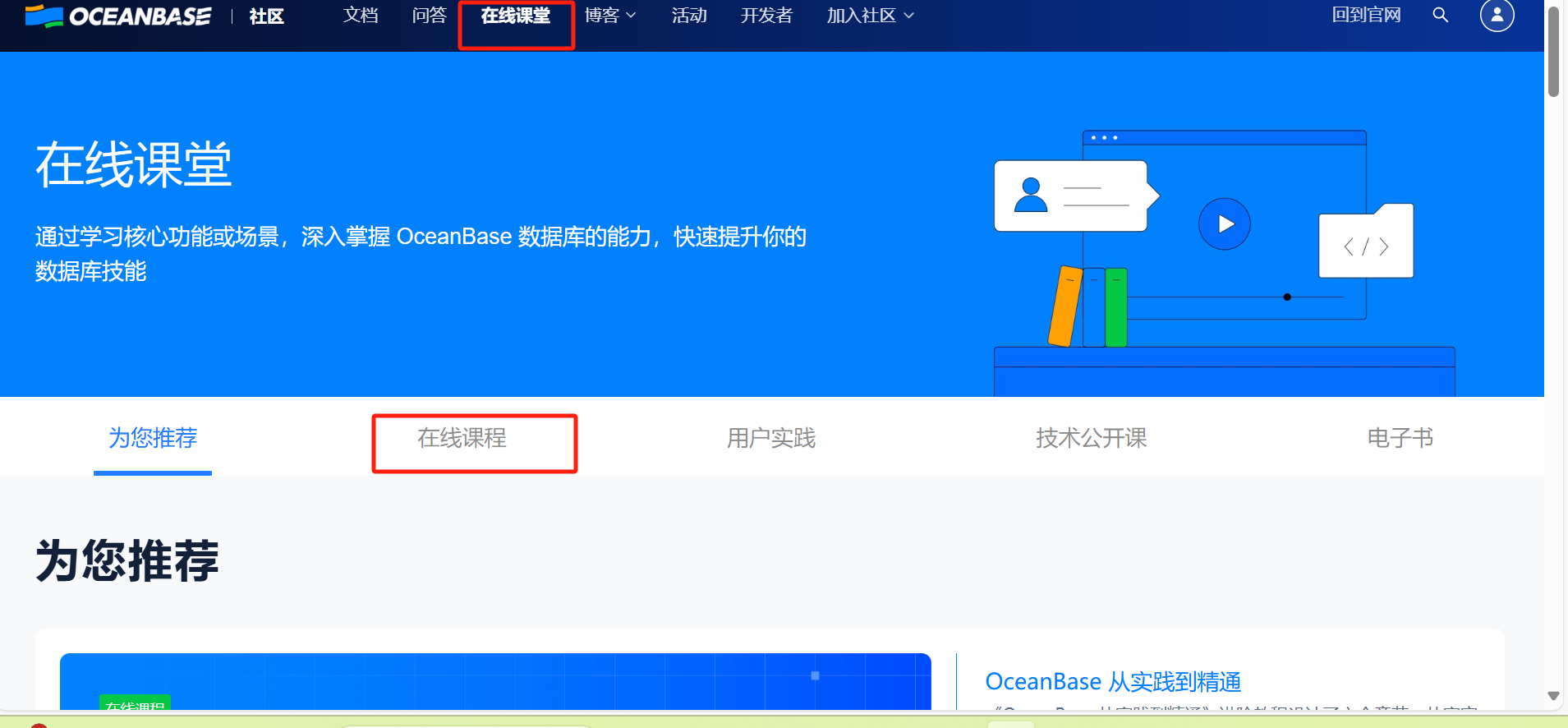
Task: Go back via 回到官网 link
Action: point(1366,15)
